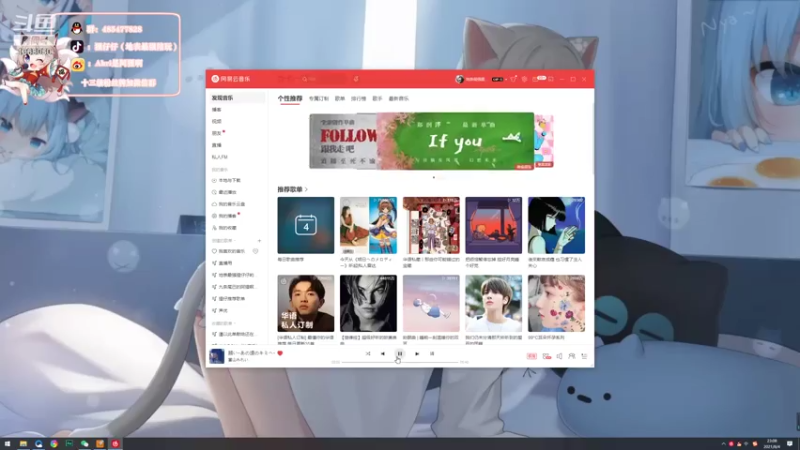
Task: Open the black-and-white portrait playlist cover
Action: pyautogui.click(x=368, y=304)
